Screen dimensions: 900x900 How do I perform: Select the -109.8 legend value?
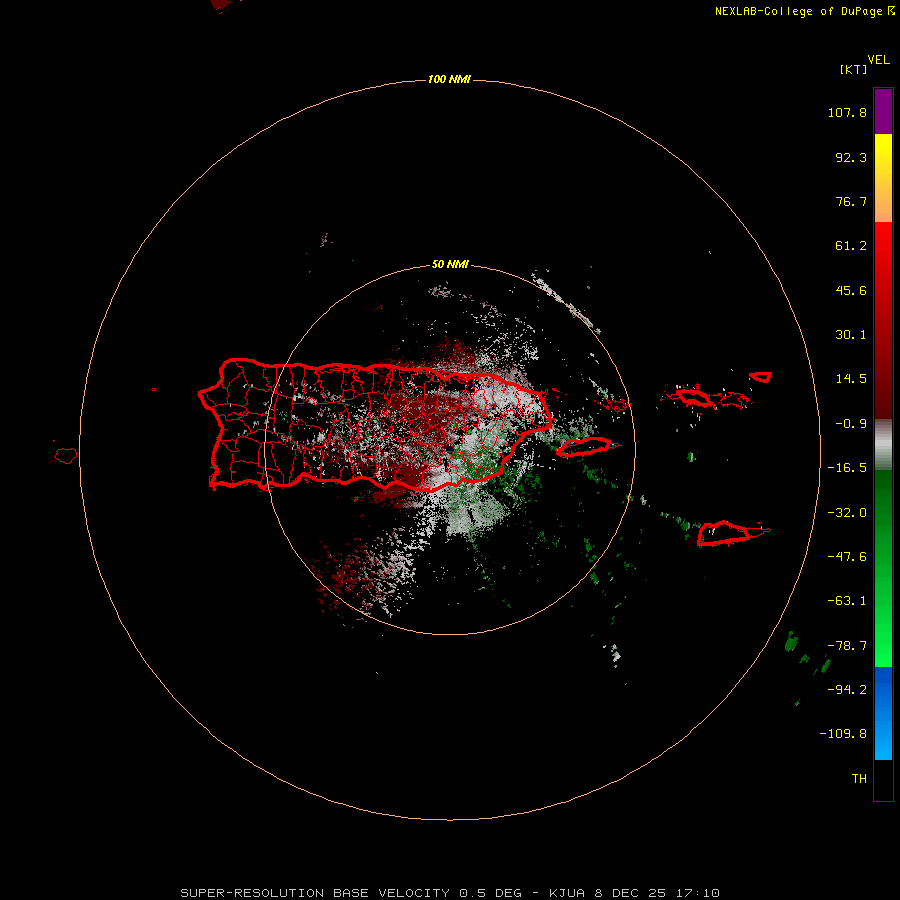pyautogui.click(x=843, y=734)
